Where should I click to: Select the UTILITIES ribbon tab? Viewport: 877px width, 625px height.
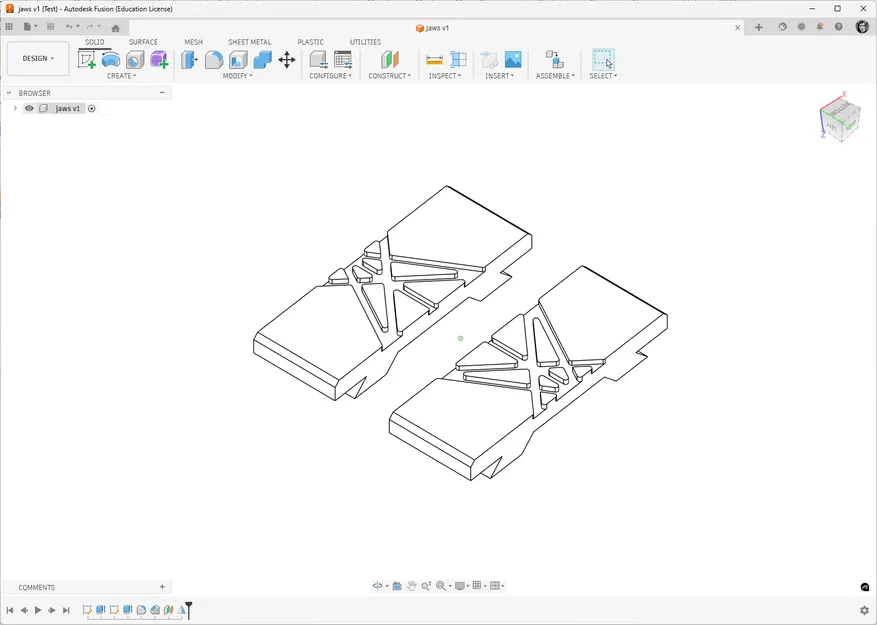pos(365,42)
